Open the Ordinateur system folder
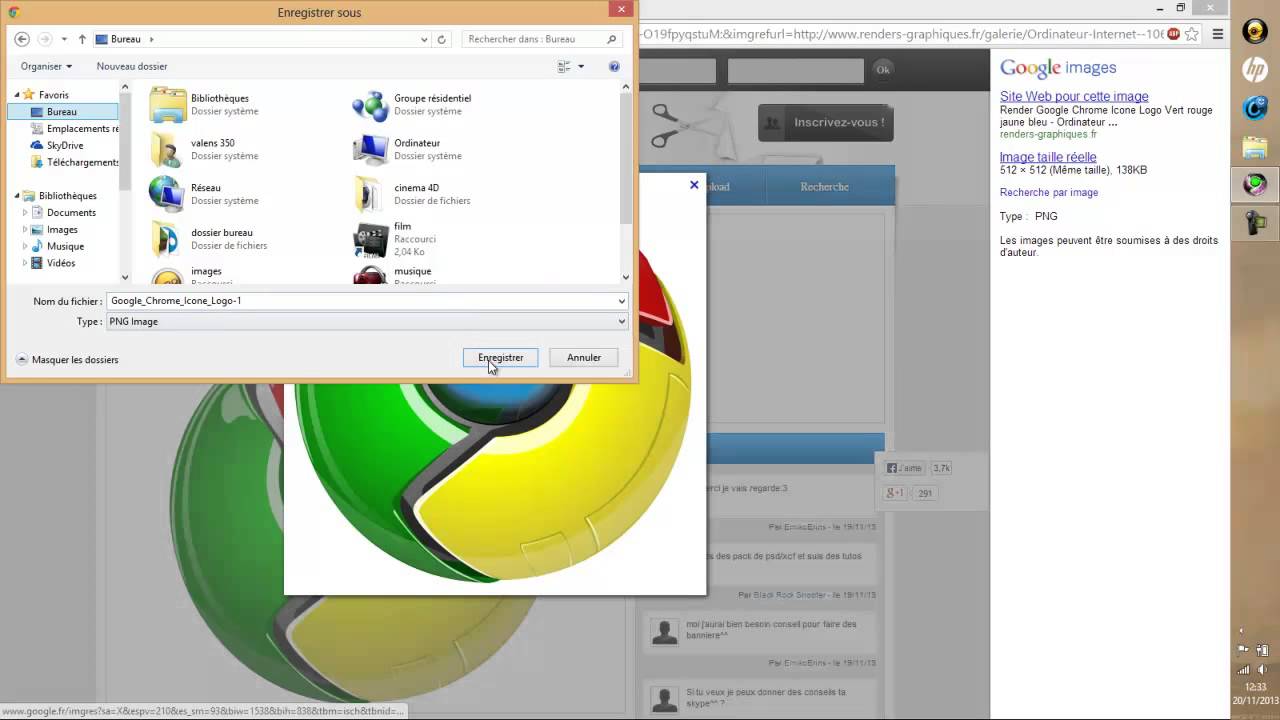 point(407,149)
